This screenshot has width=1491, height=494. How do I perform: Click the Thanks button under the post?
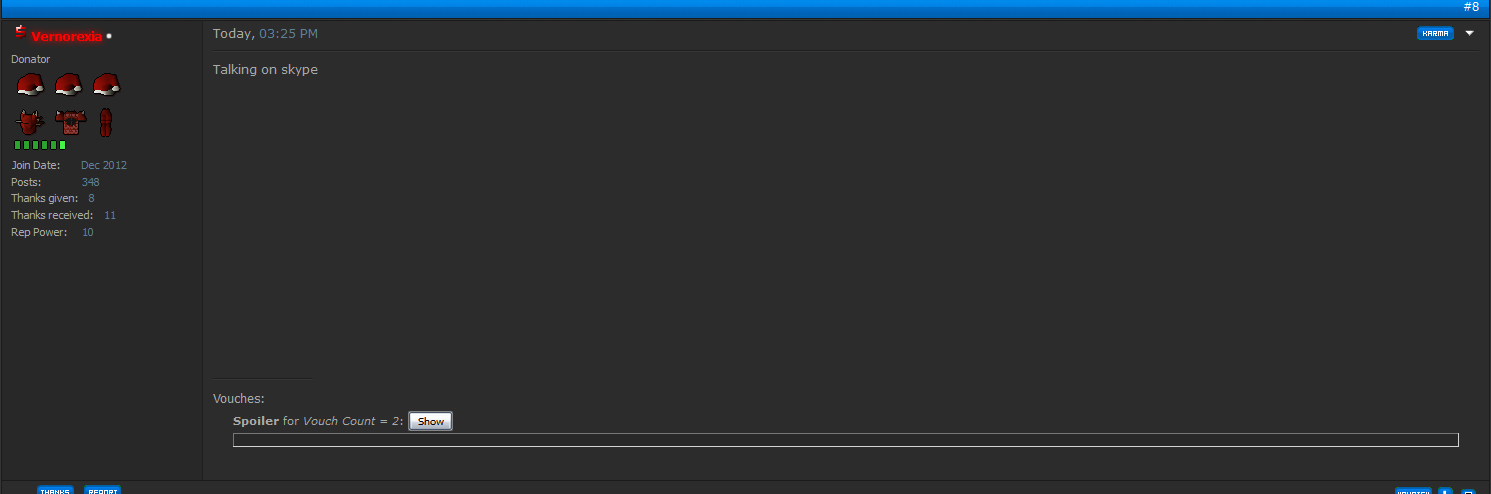[x=55, y=490]
